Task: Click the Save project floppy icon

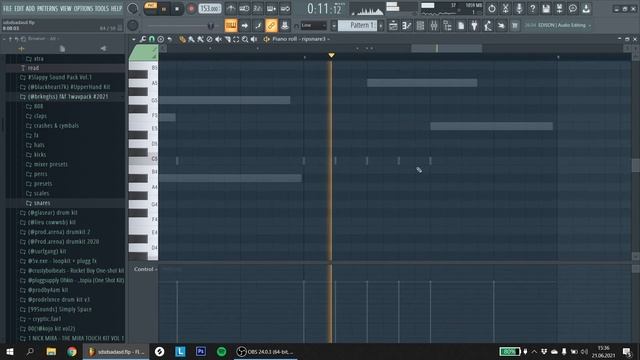Action: coord(546,9)
